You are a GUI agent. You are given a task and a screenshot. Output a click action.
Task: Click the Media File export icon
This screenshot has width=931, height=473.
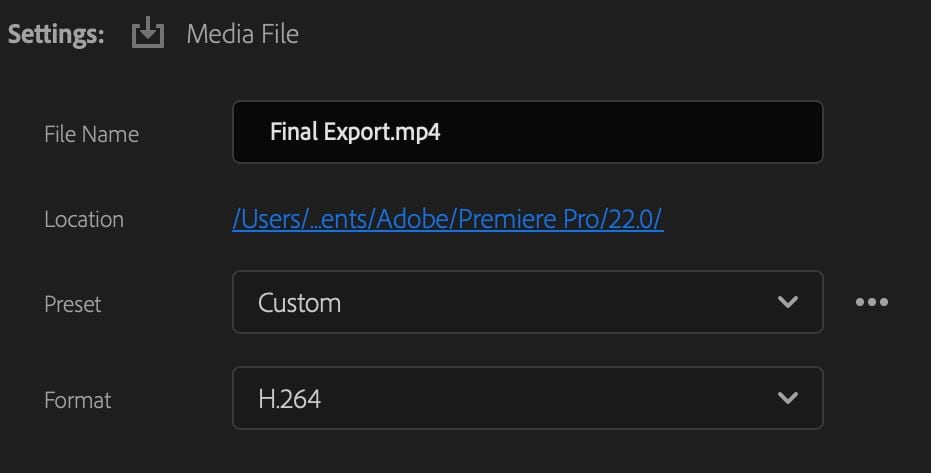click(147, 34)
